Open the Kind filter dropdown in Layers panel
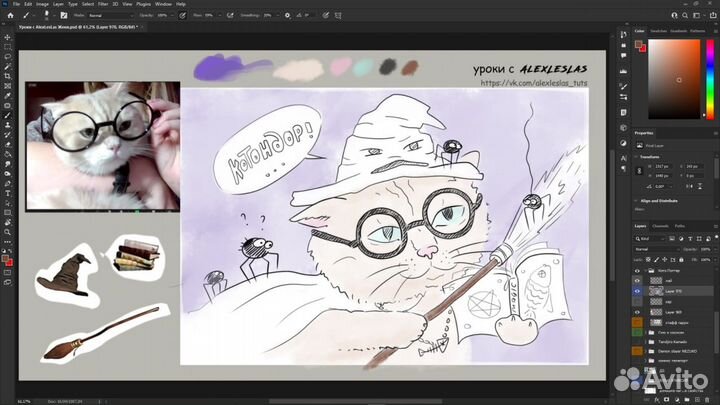The width and height of the screenshot is (720, 405). (650, 239)
